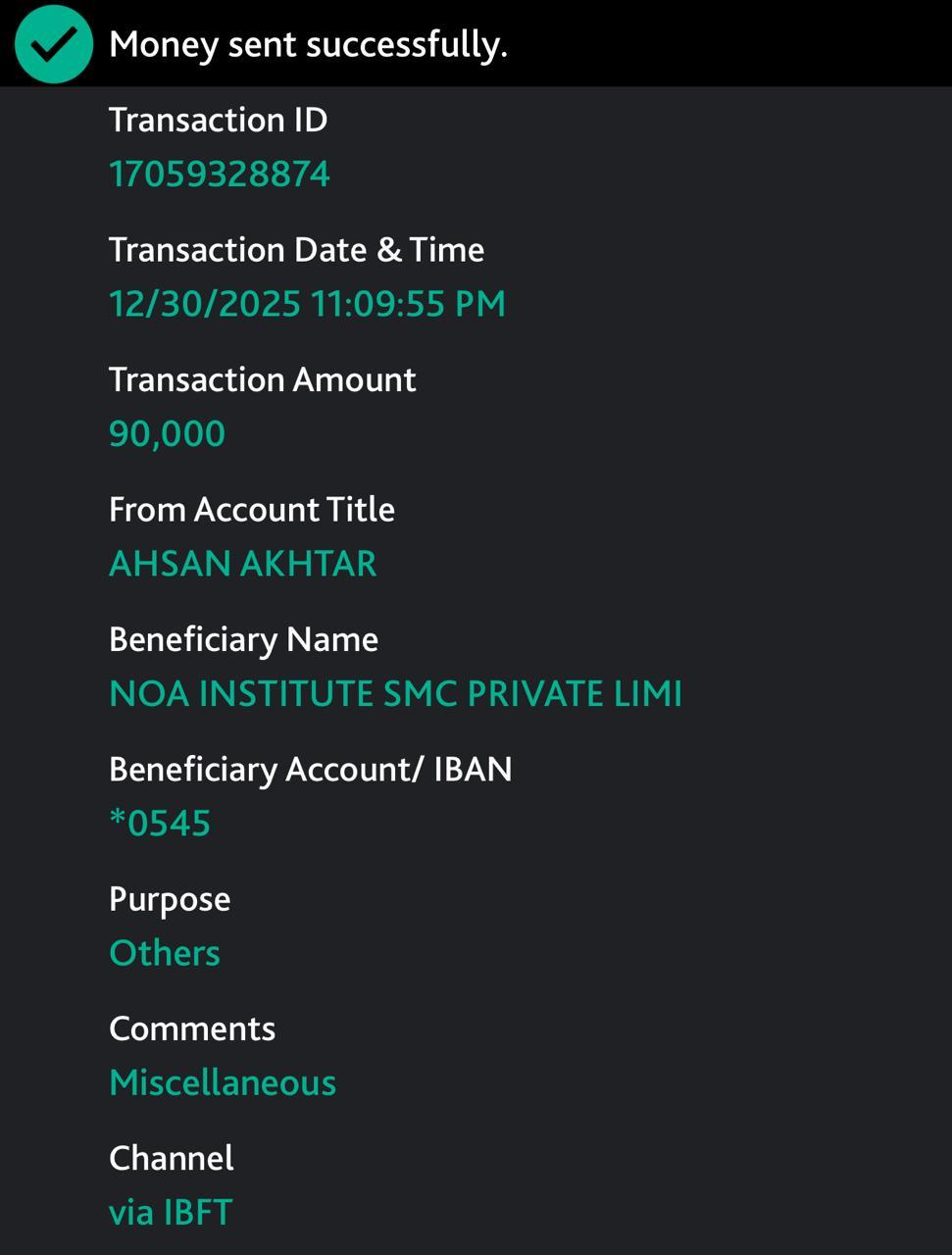Image resolution: width=952 pixels, height=1255 pixels.
Task: Click the sender name AHSAN AKHTAR
Action: tap(242, 564)
